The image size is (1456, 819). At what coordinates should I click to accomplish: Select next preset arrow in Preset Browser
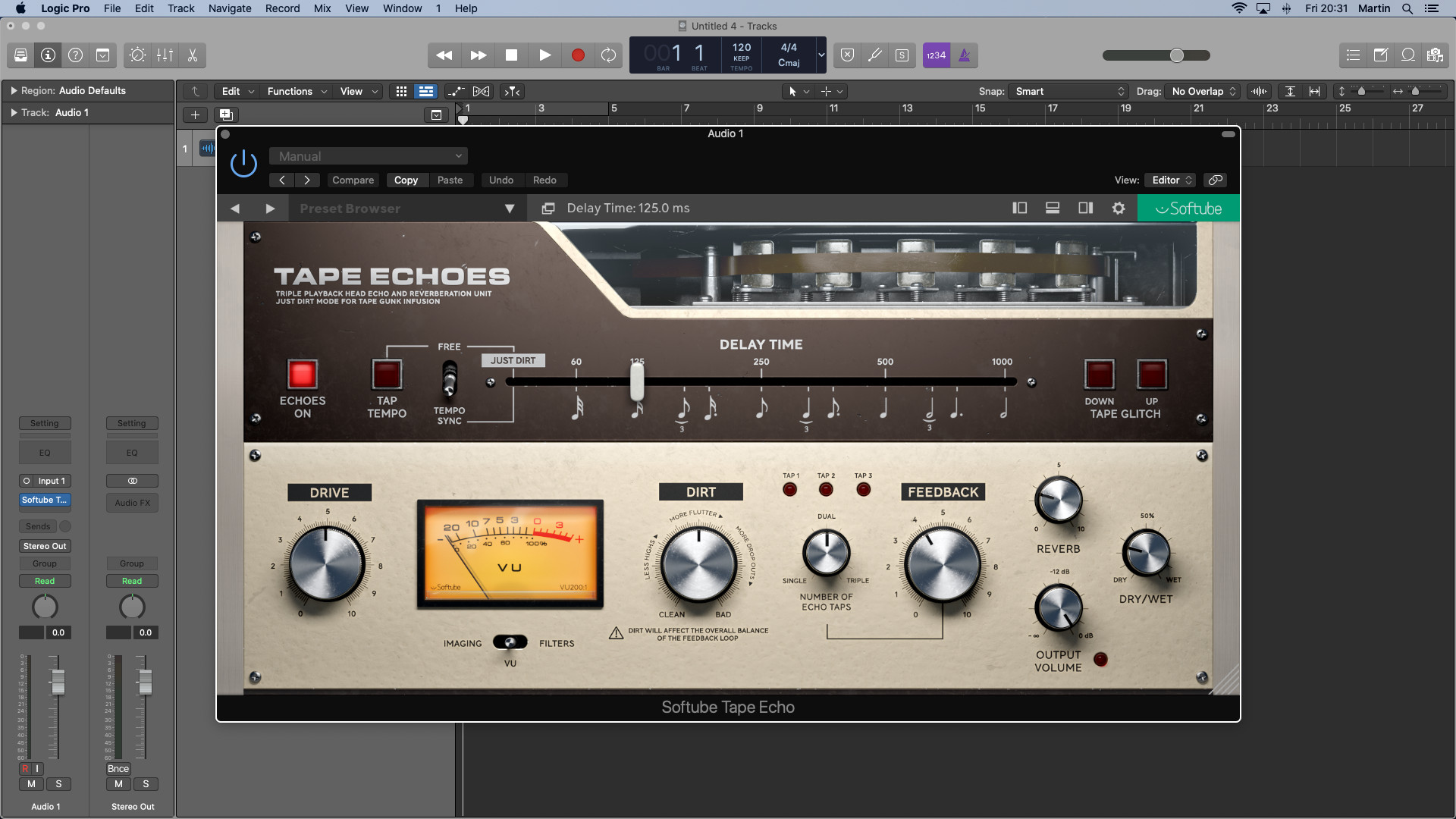pyautogui.click(x=270, y=209)
